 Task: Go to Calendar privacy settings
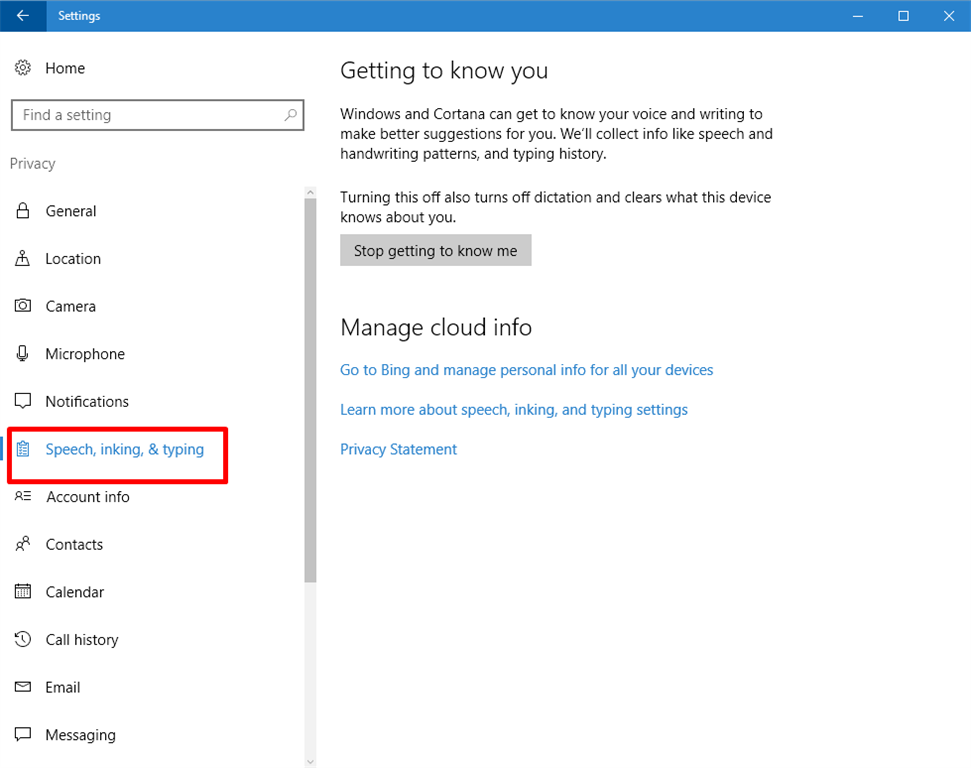(74, 592)
